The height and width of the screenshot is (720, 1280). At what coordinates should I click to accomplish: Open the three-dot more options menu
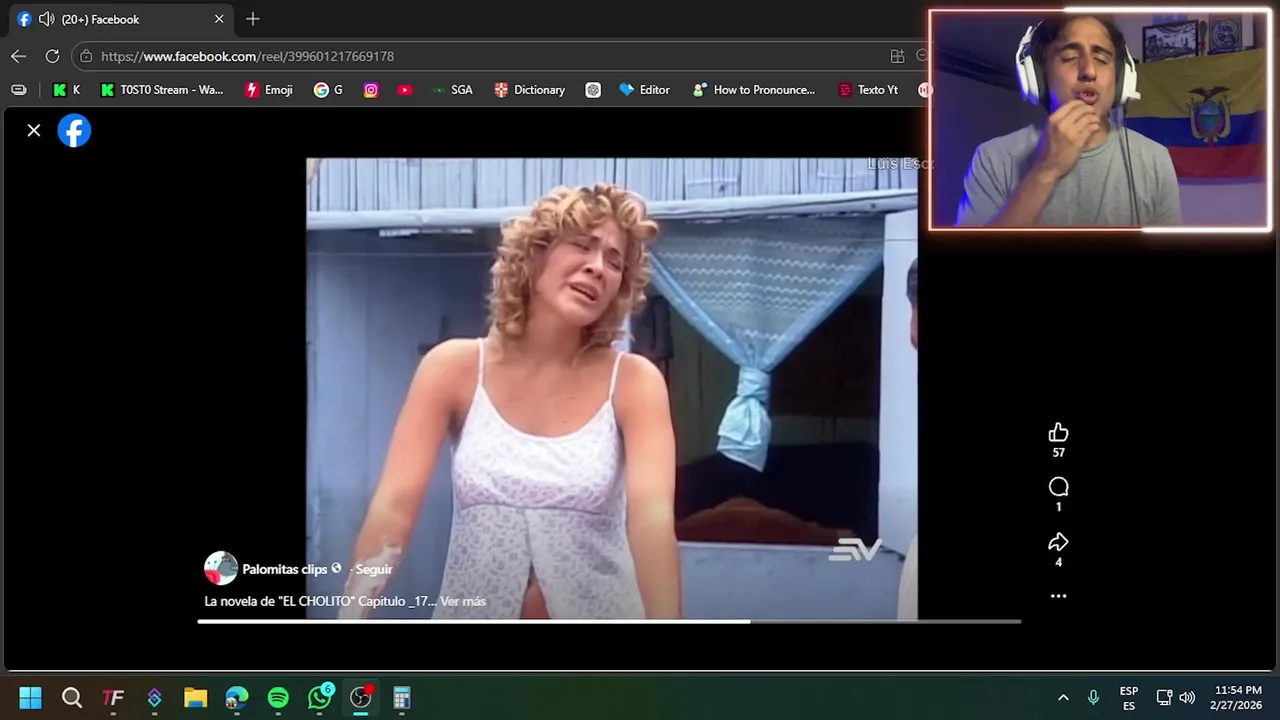[x=1058, y=596]
